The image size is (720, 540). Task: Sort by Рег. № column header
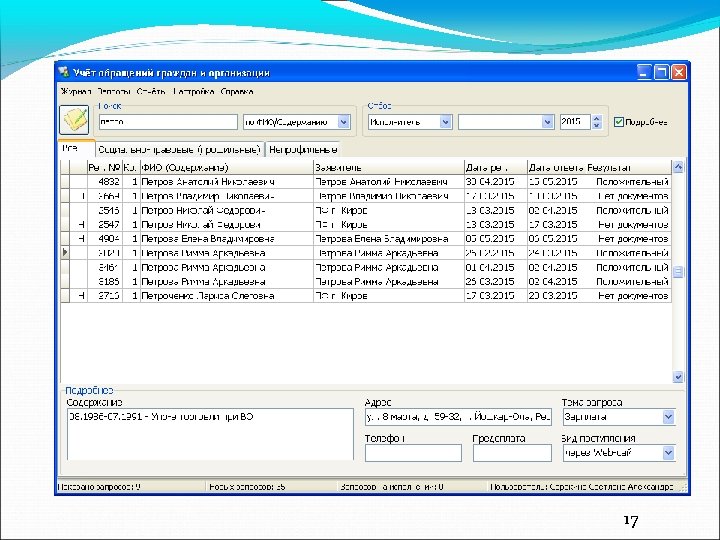[x=104, y=168]
